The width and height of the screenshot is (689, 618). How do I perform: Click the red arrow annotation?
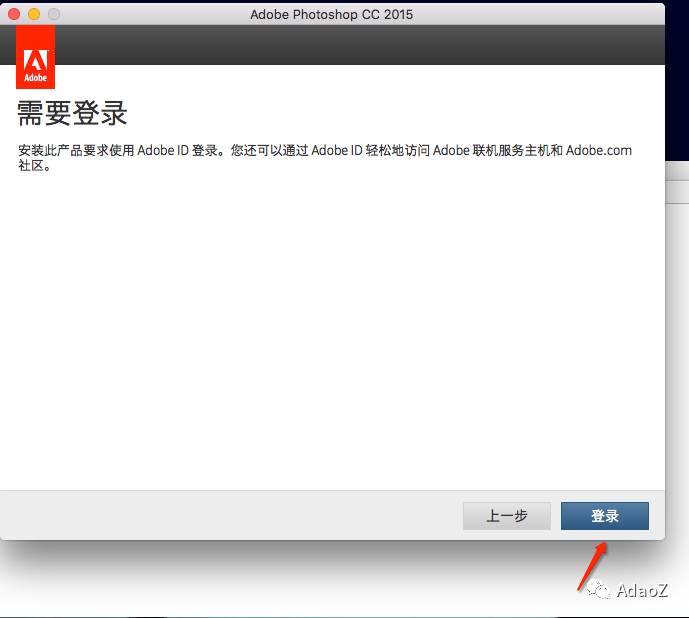pyautogui.click(x=589, y=567)
